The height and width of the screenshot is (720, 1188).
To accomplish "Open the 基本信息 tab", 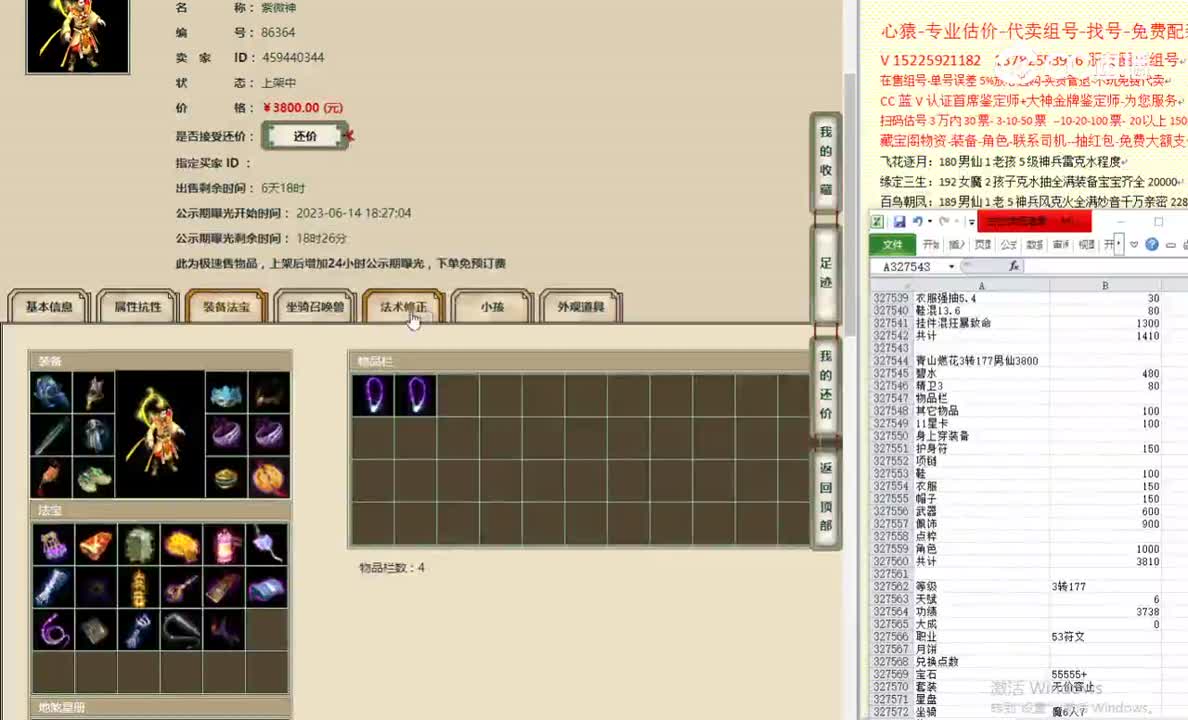I will [x=49, y=306].
